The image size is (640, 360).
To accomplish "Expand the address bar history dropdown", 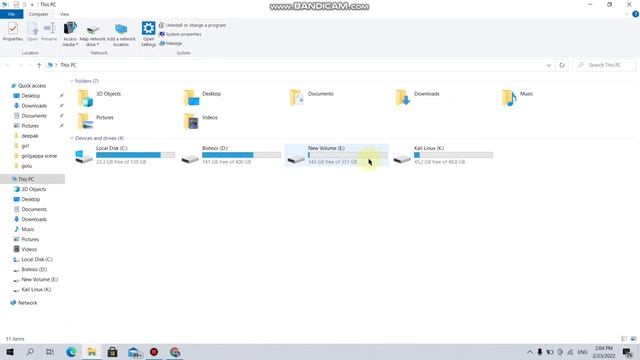I will [x=549, y=65].
